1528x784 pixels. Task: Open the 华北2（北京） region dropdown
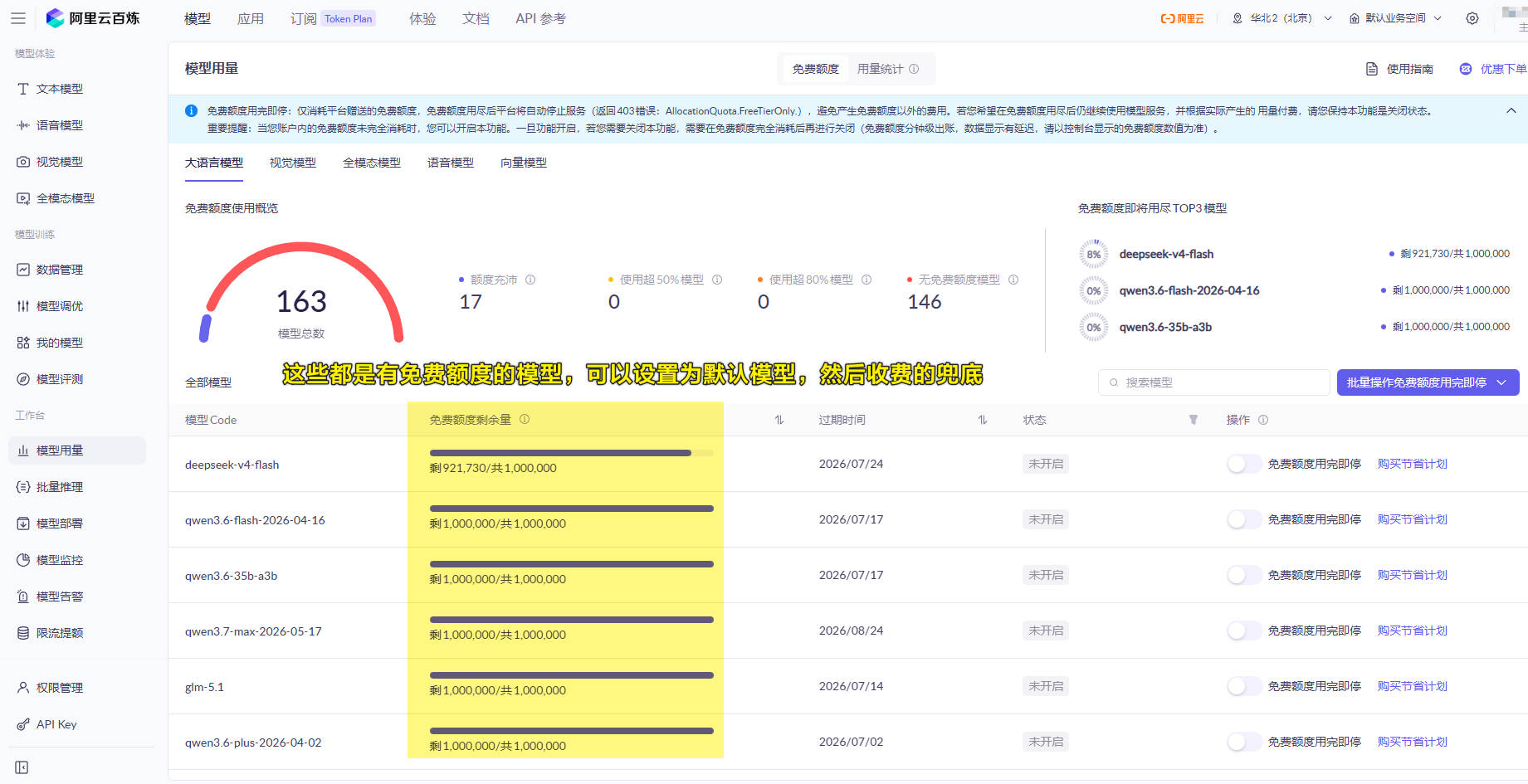[1282, 18]
